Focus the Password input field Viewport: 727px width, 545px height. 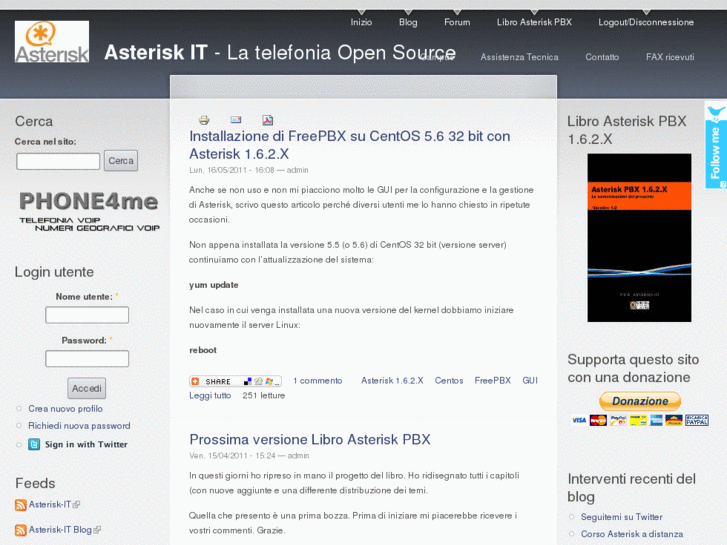(87, 359)
